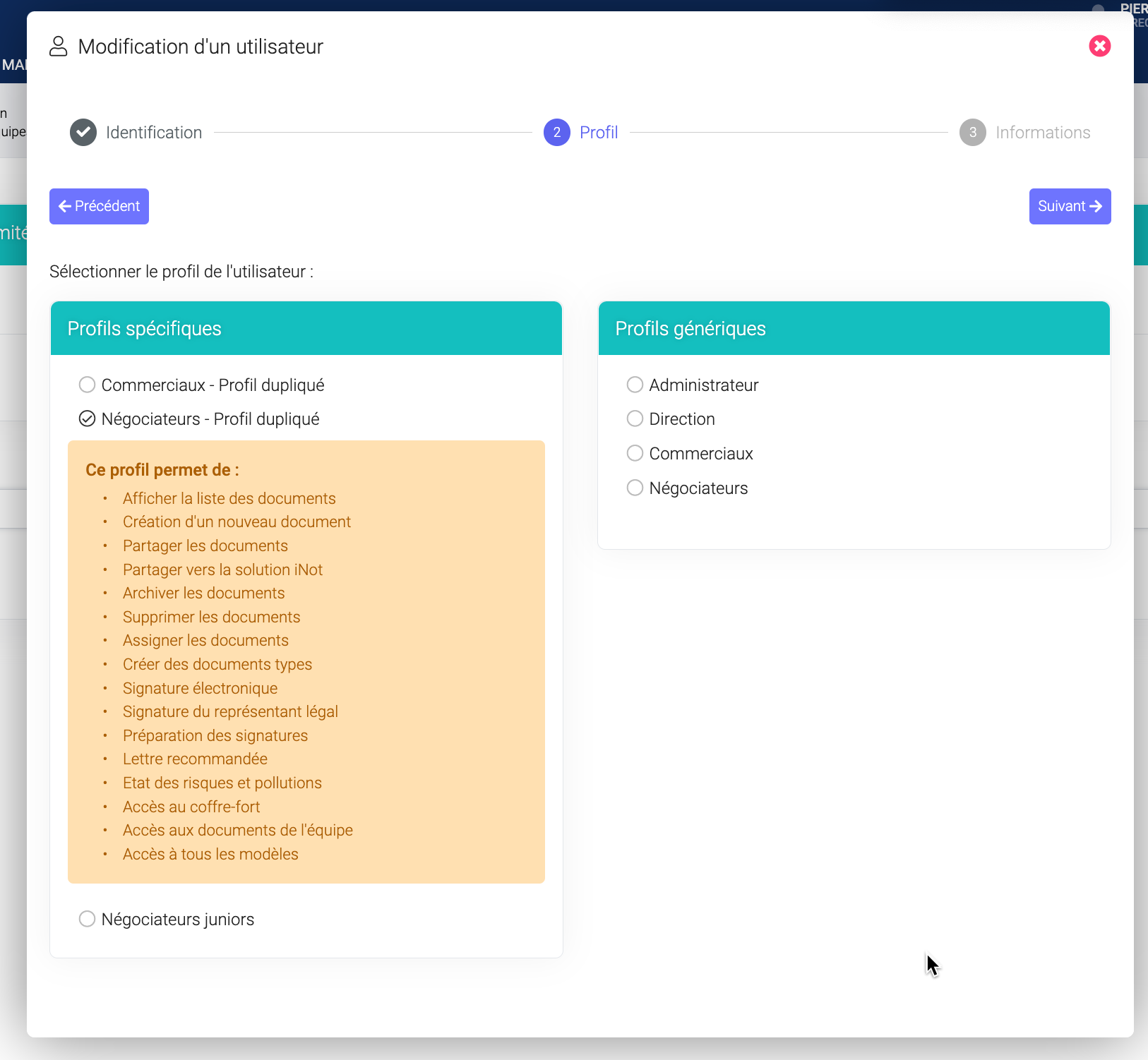Click the user icon beside the dialog title
The image size is (1148, 1060).
58,47
